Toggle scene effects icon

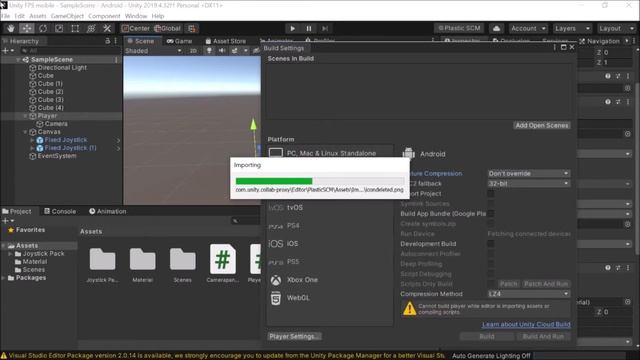coord(234,51)
